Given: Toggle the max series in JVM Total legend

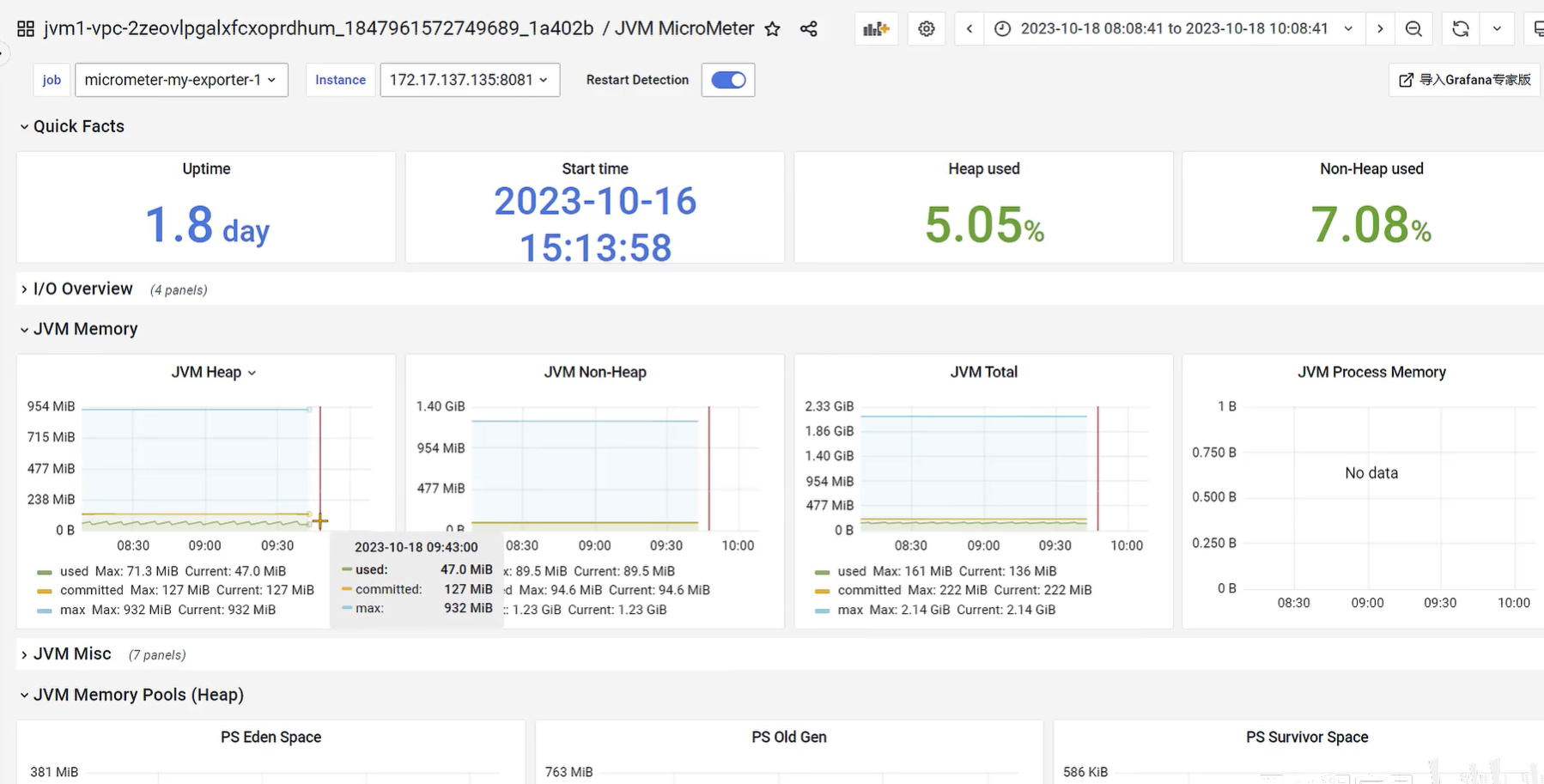Looking at the screenshot, I should (850, 610).
